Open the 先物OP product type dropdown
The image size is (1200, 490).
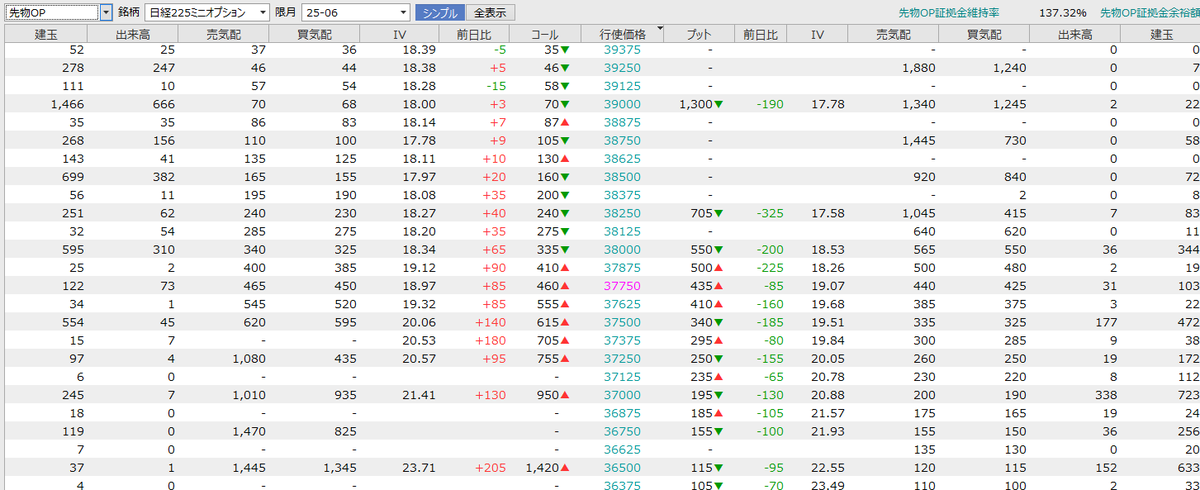(107, 12)
